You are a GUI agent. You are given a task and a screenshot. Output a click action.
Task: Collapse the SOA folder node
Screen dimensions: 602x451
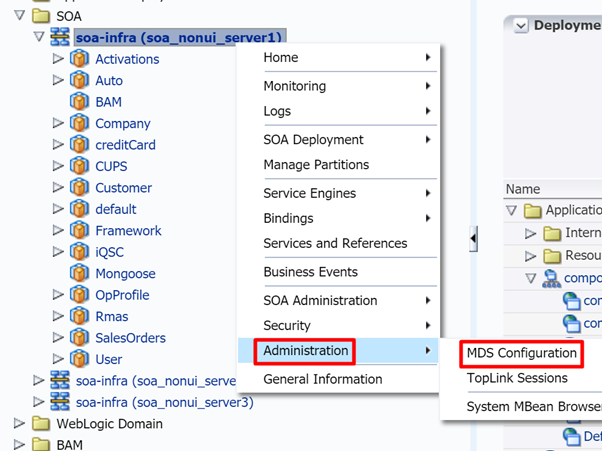click(x=19, y=15)
